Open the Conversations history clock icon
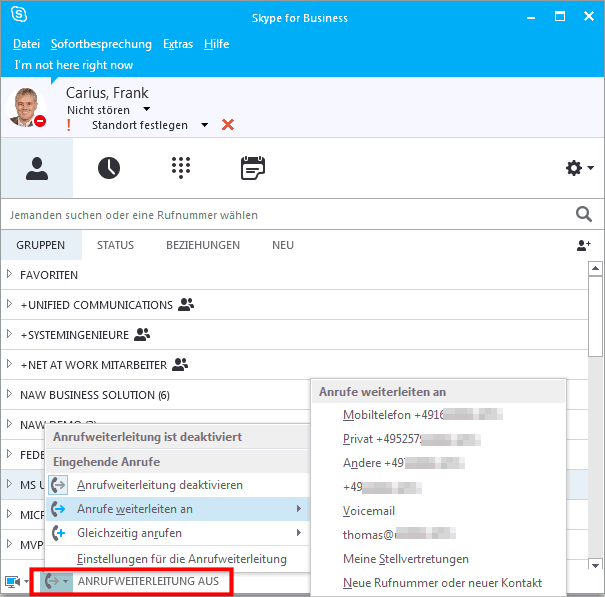 [x=109, y=168]
